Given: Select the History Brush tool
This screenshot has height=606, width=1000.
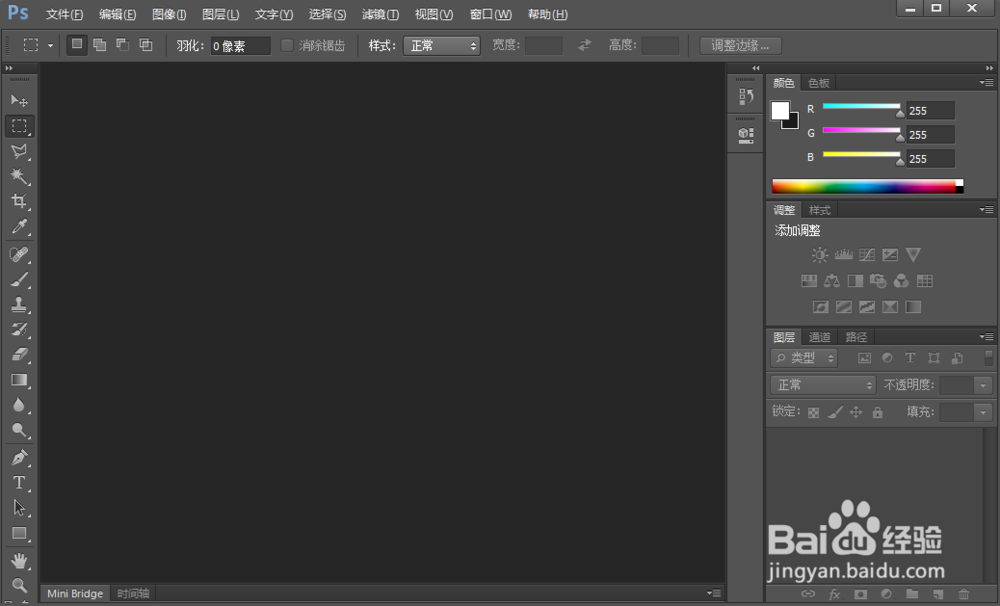Looking at the screenshot, I should tap(19, 330).
